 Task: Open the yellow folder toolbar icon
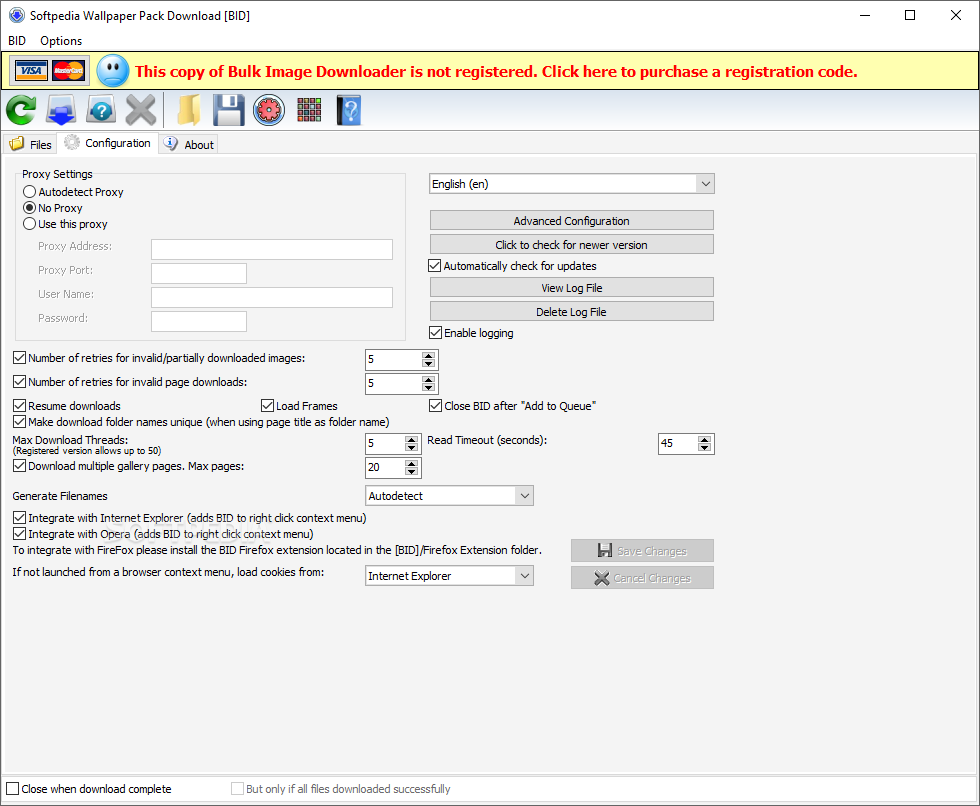click(188, 111)
